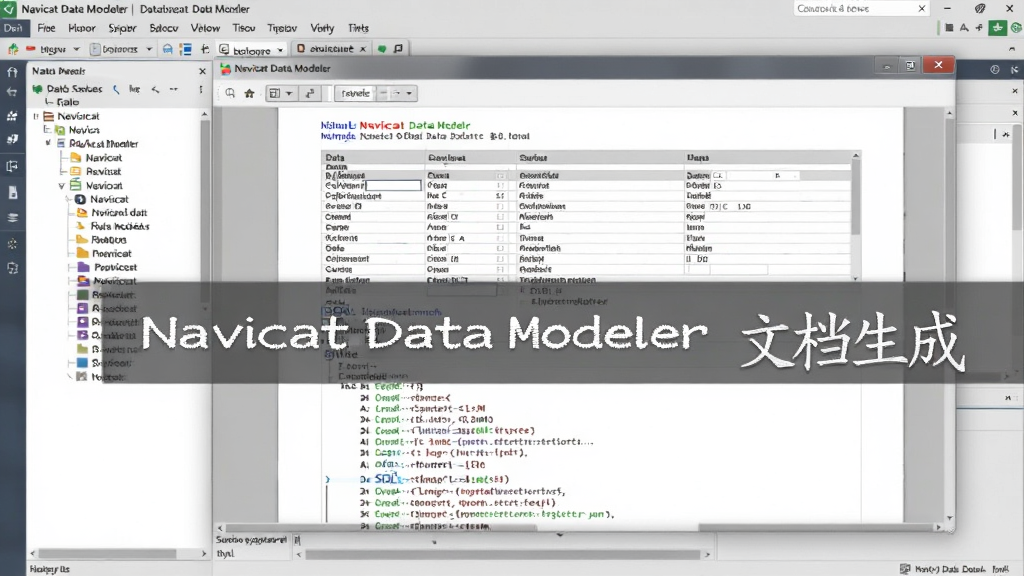Click the blue list icon in main toolbar
Image resolution: width=1024 pixels, height=576 pixels.
point(185,49)
